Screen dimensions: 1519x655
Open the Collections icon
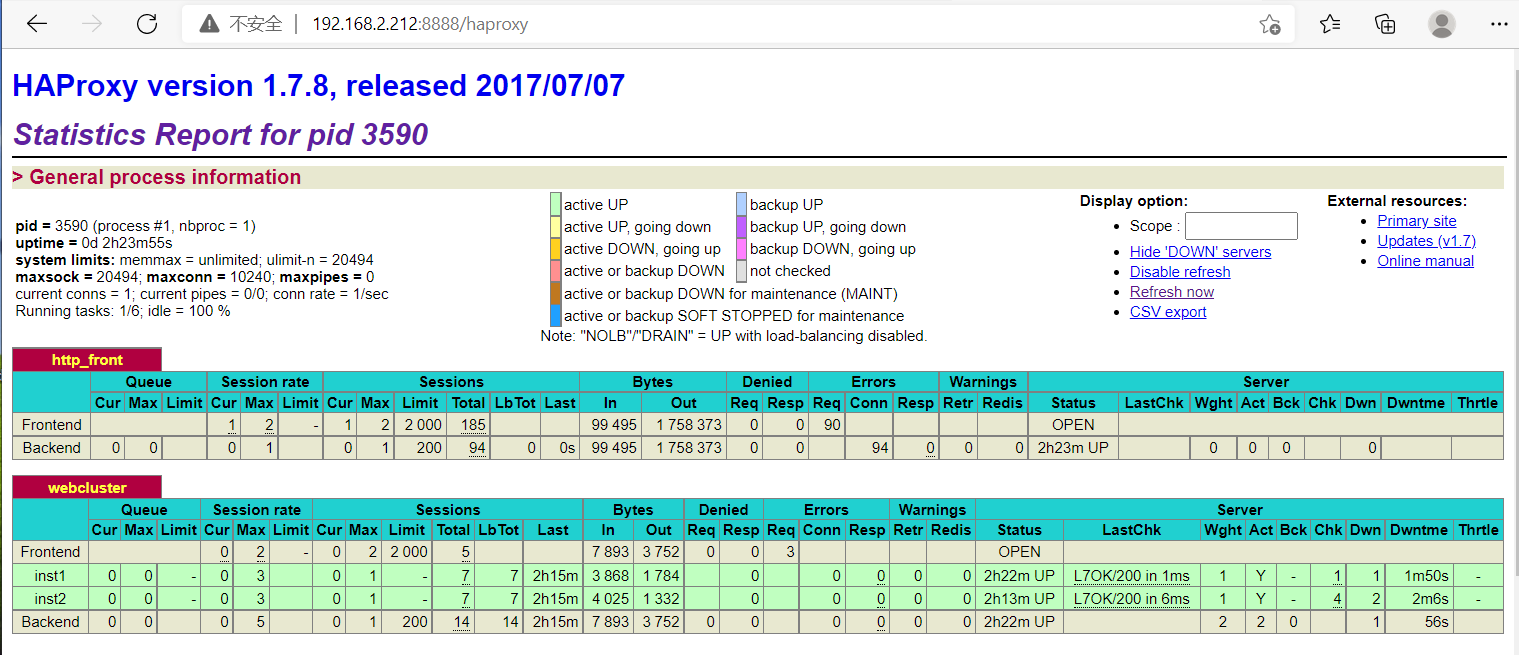click(1385, 24)
